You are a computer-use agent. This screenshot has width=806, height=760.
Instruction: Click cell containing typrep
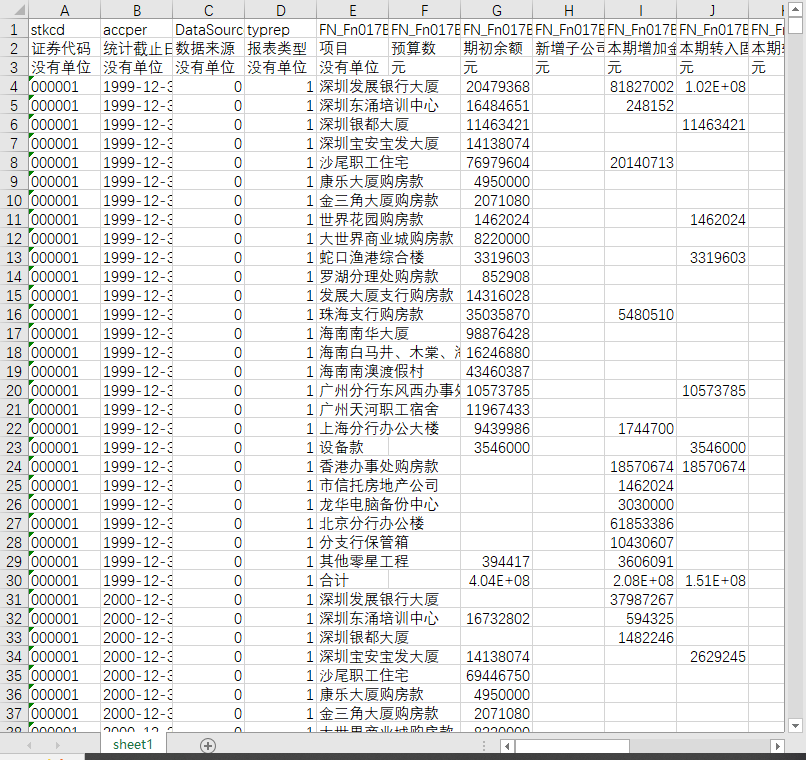click(x=280, y=29)
